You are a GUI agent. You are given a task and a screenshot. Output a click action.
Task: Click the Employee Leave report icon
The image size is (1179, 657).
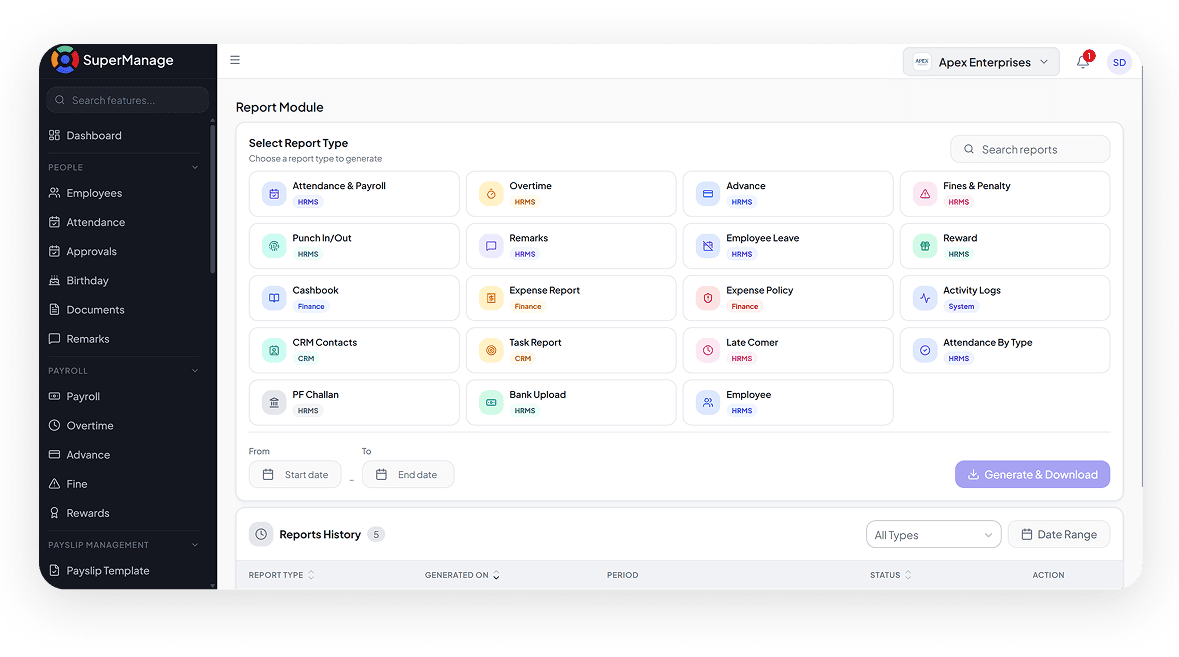tap(708, 246)
